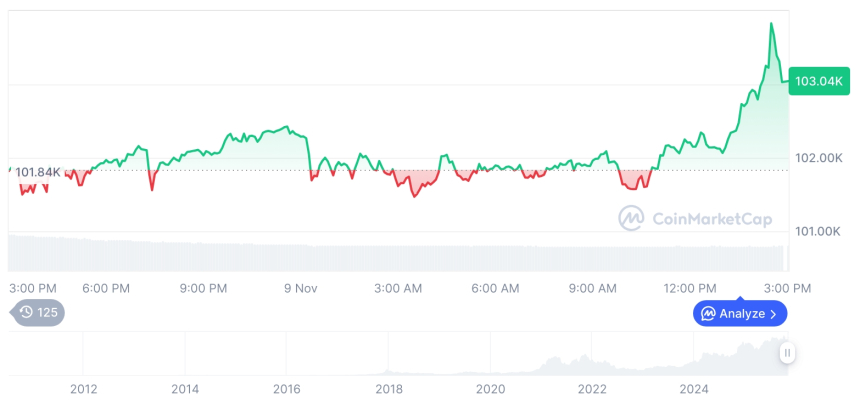Image resolution: width=860 pixels, height=401 pixels.
Task: Select 2020 on the range navigator
Action: coord(490,388)
